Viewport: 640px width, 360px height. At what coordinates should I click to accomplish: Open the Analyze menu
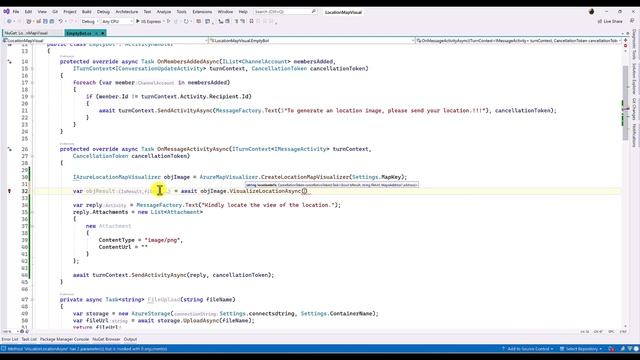164,12
